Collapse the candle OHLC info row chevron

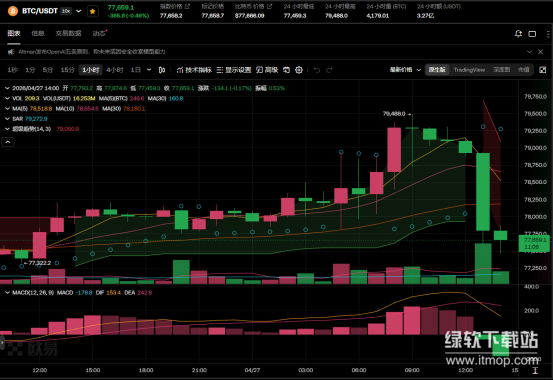[x=7, y=88]
